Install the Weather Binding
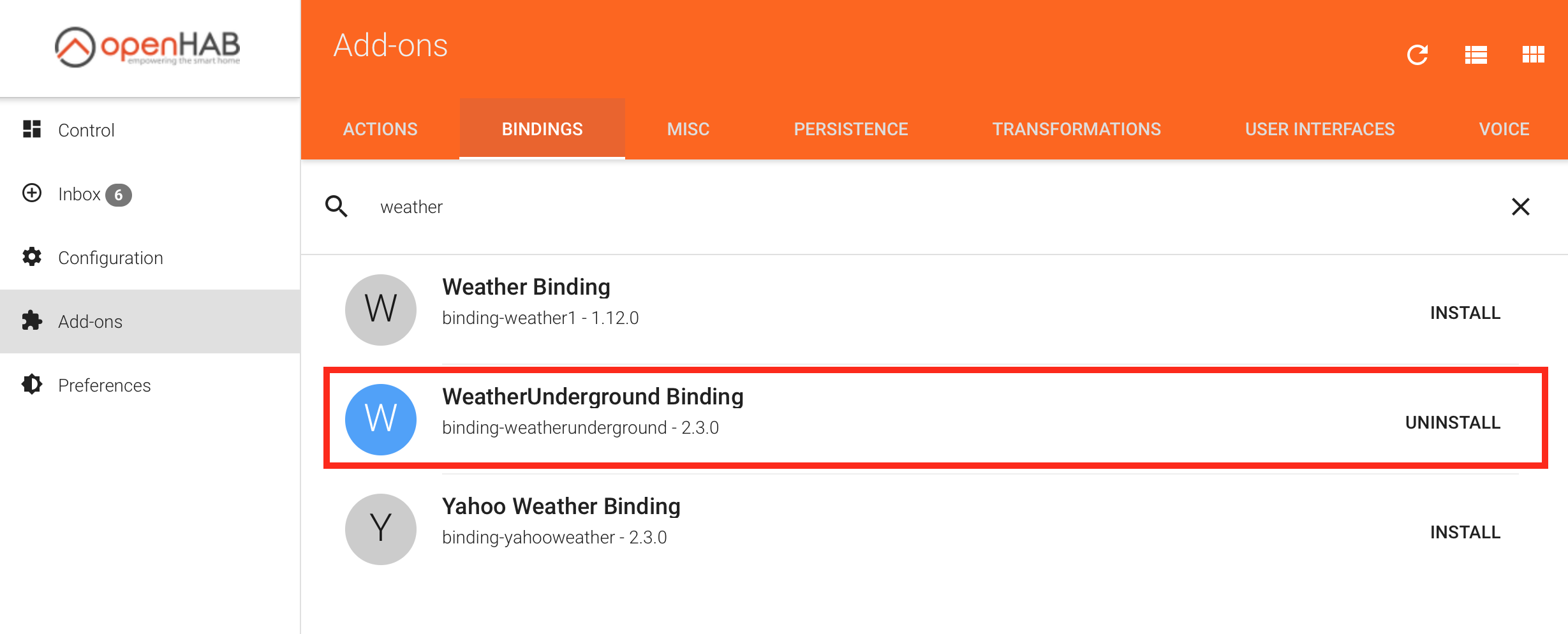Viewport: 1568px width, 634px height. tap(1465, 313)
